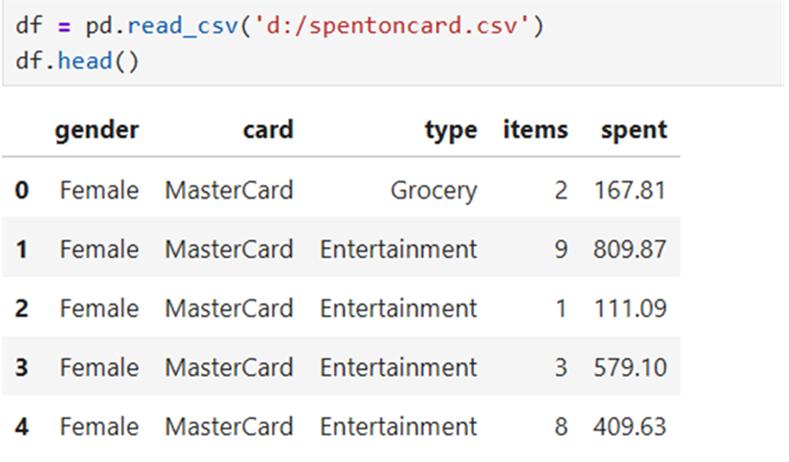Select row index 2 label
This screenshot has height=462, width=789.
pos(22,308)
